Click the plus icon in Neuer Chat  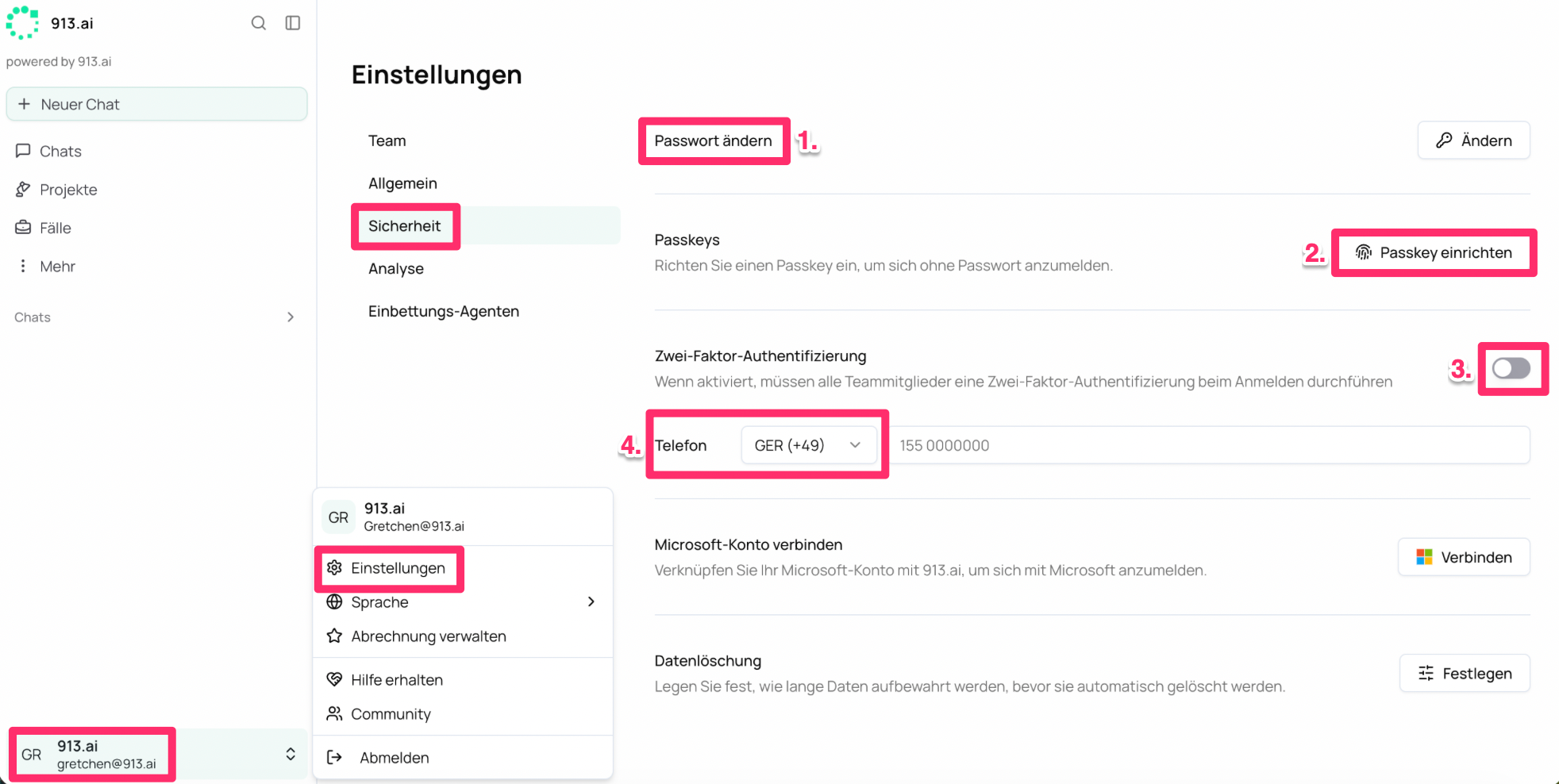(24, 104)
